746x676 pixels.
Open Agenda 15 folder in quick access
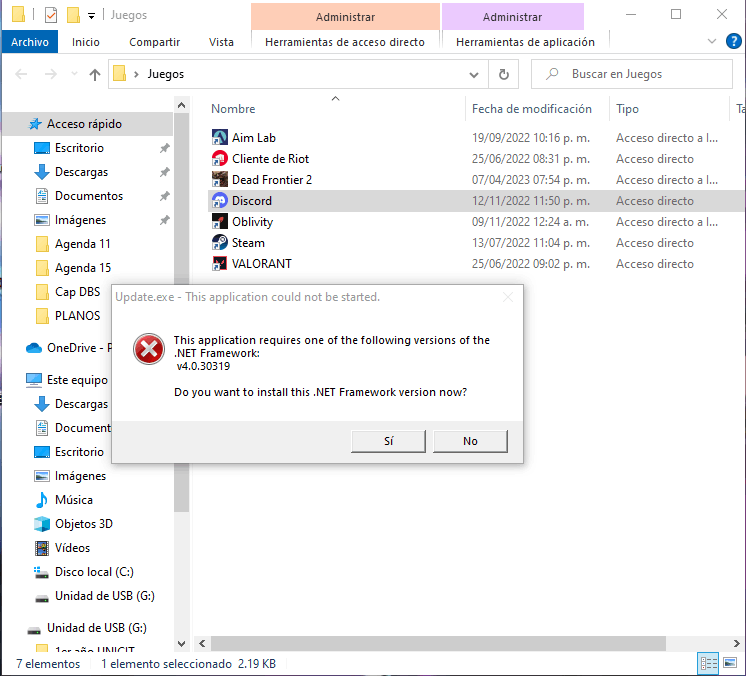[x=74, y=268]
